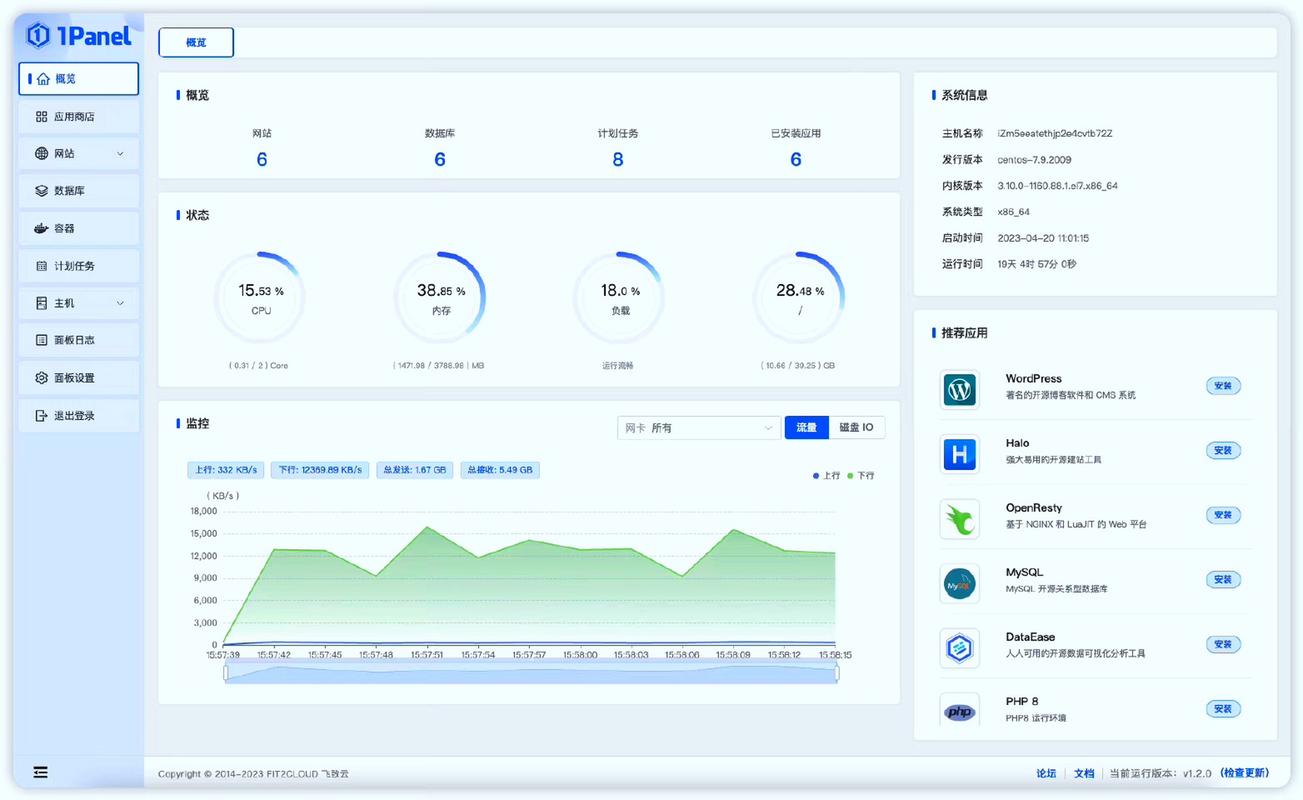Switch to the 概览 tab at top
1303x800 pixels.
click(196, 42)
